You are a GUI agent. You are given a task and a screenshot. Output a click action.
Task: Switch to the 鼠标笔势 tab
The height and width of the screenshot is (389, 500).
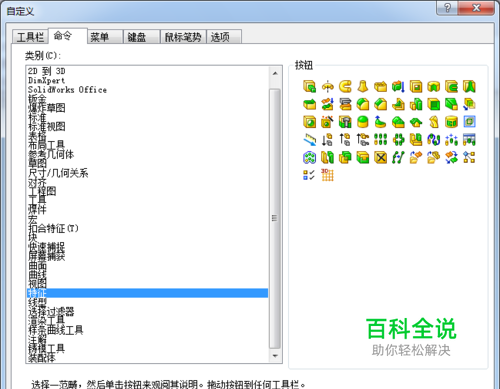coord(183,37)
